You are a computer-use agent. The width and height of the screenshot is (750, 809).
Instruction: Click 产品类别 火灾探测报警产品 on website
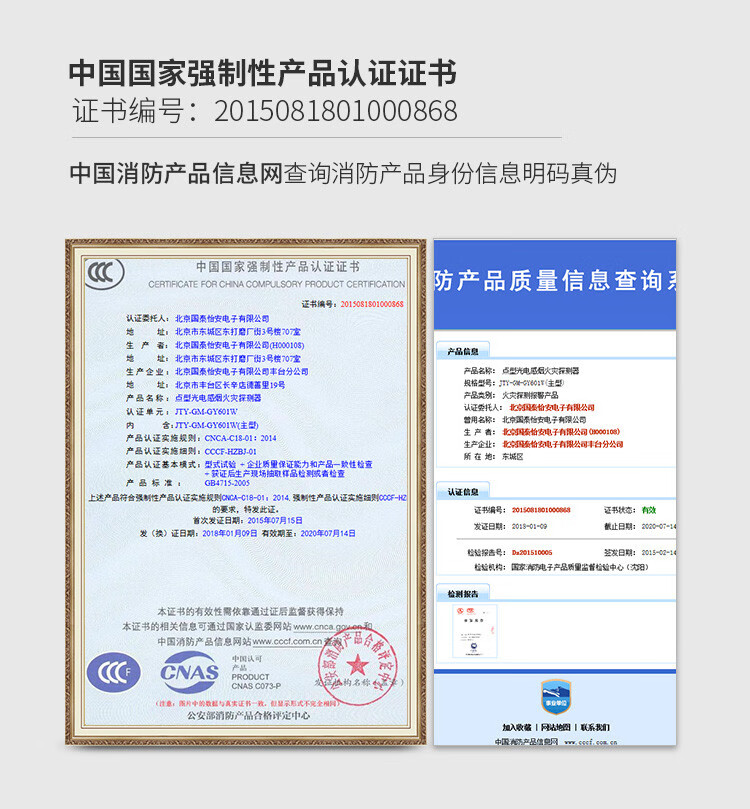tap(530, 395)
